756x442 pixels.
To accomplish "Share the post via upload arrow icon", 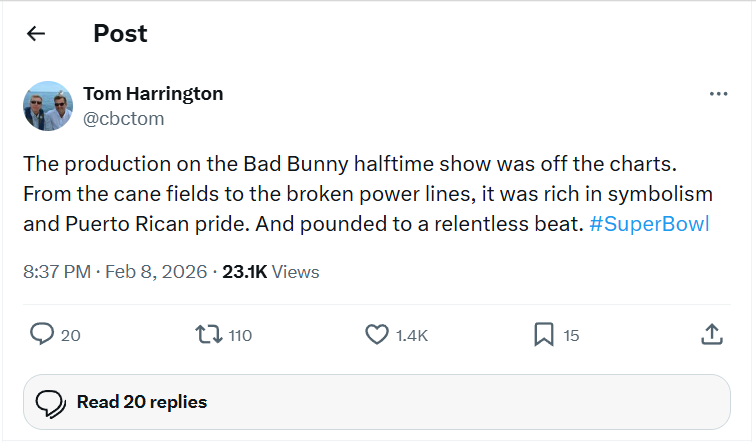I will 711,335.
